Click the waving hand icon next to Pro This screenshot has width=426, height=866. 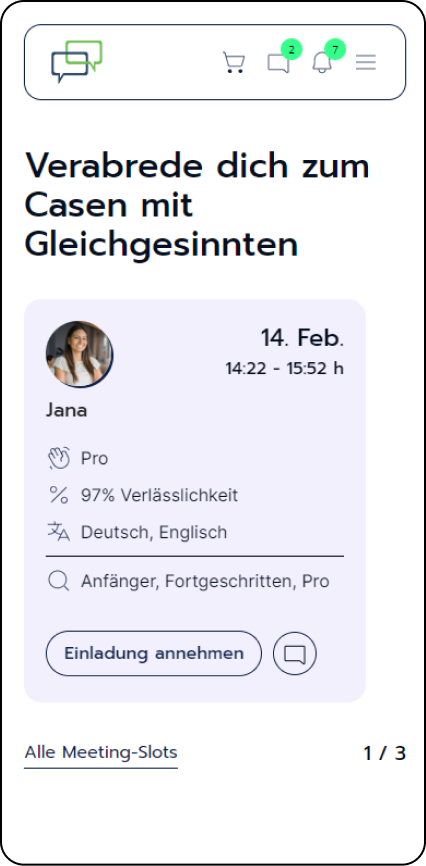coord(59,458)
